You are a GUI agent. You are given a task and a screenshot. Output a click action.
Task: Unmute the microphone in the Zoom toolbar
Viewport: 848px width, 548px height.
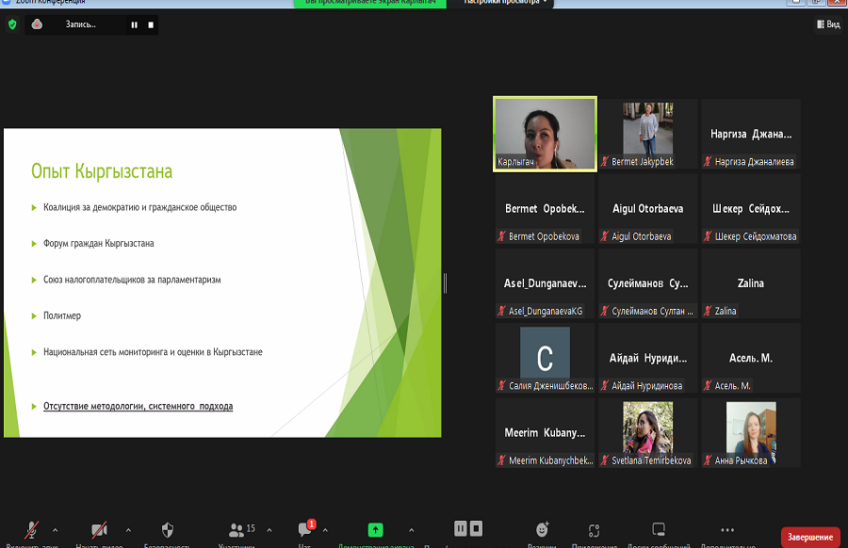(x=32, y=531)
